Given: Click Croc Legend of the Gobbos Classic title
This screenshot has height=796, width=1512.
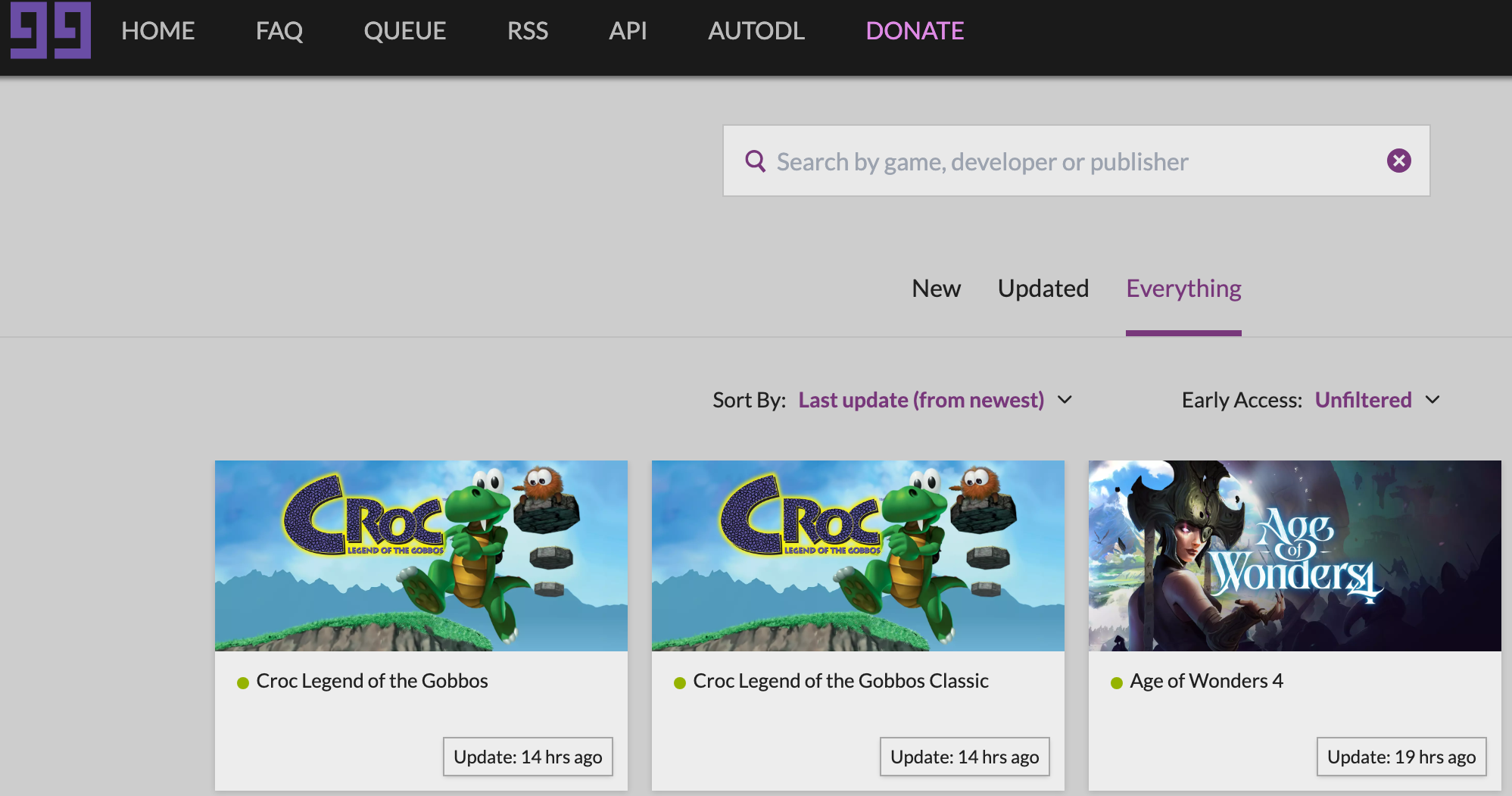Looking at the screenshot, I should (x=840, y=681).
